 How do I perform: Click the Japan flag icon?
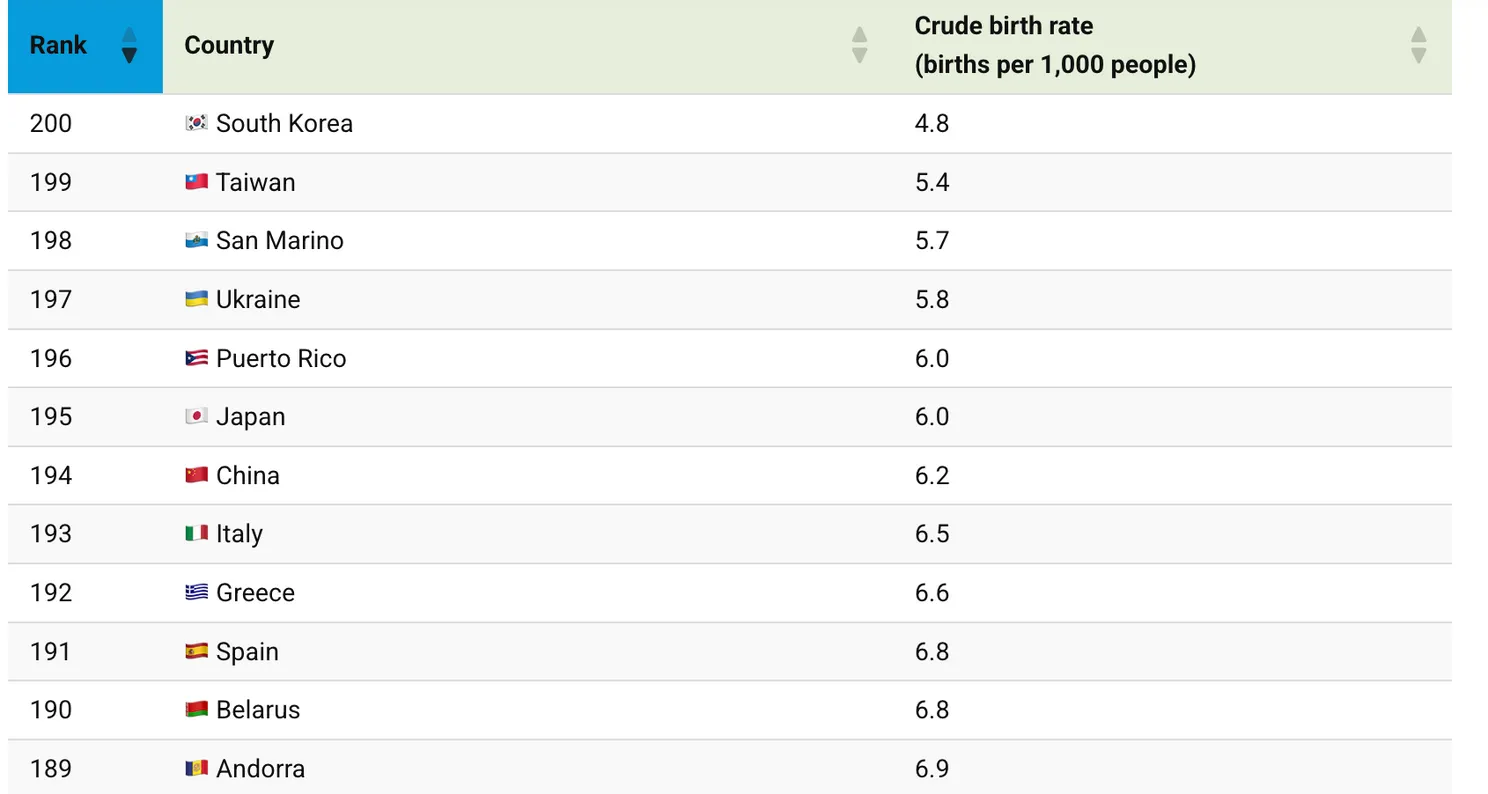(x=197, y=417)
